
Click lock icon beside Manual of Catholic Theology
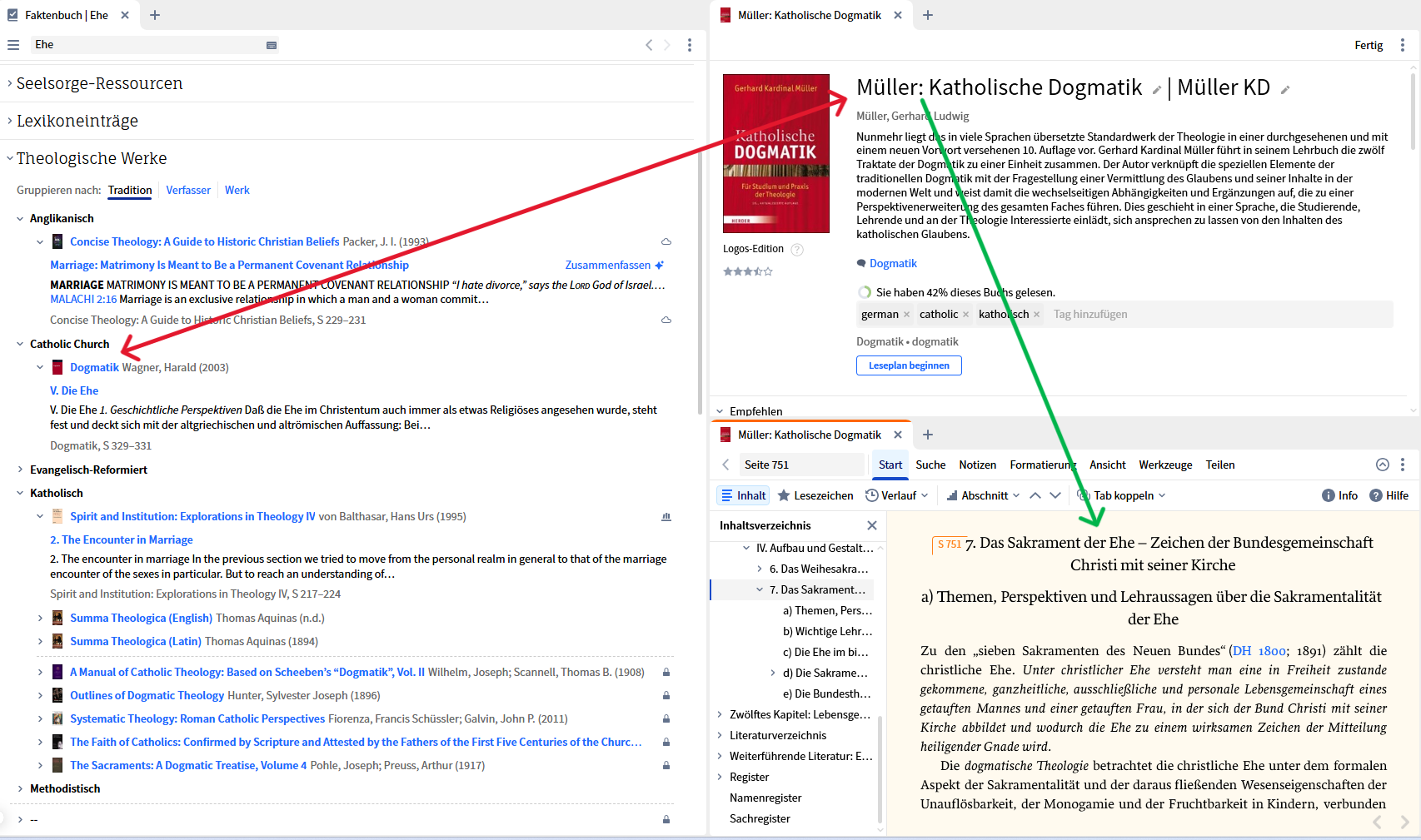(666, 672)
